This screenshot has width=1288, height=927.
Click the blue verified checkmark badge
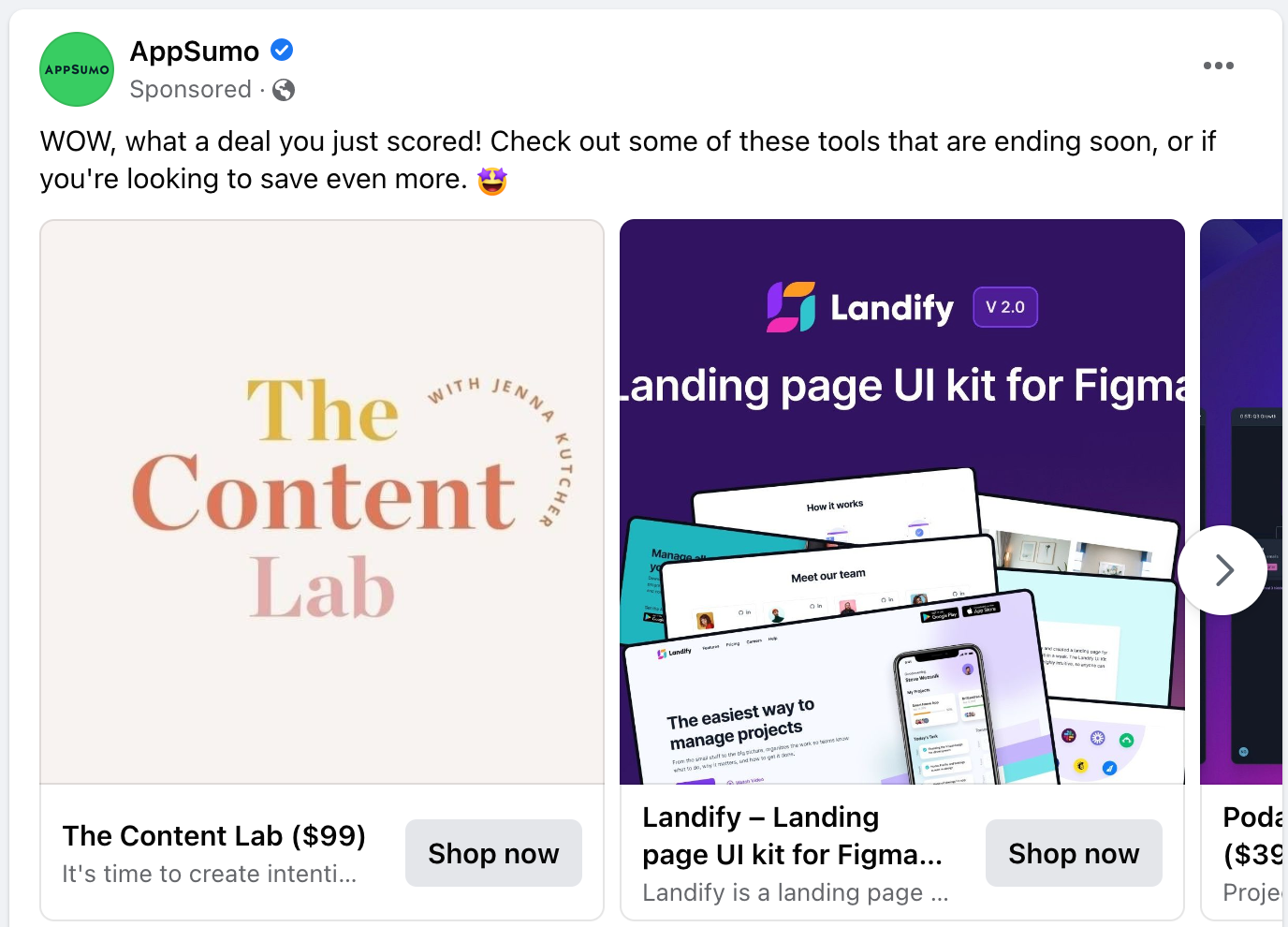[281, 49]
